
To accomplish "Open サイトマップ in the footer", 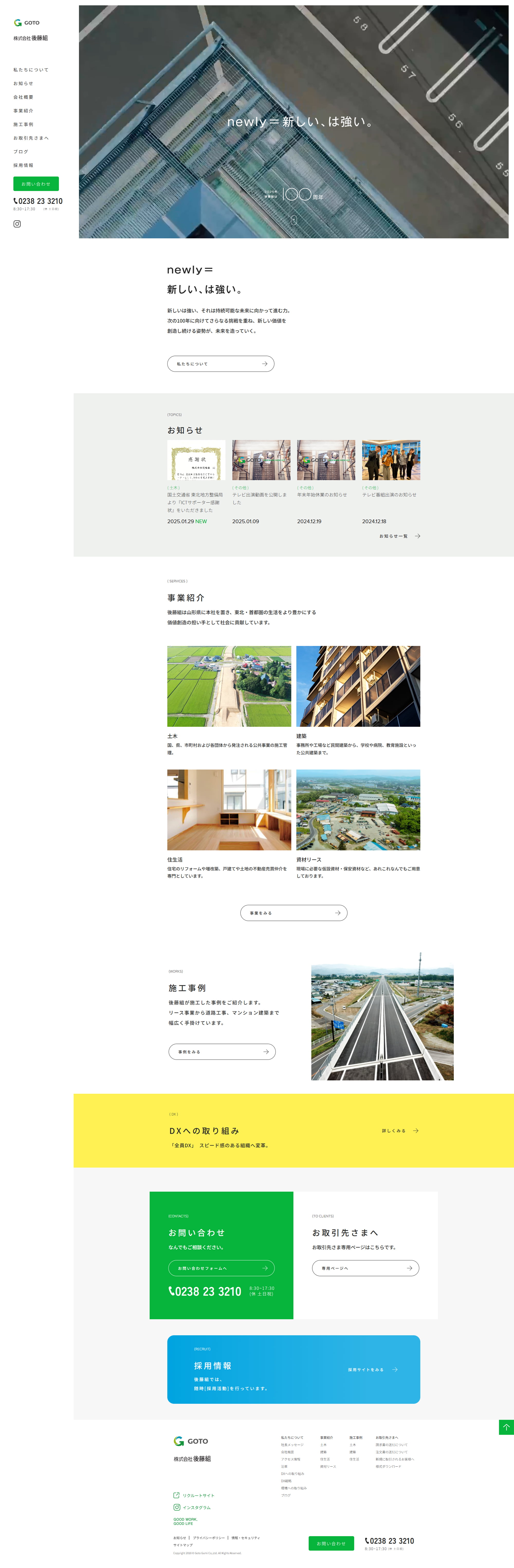I will 183,1545.
